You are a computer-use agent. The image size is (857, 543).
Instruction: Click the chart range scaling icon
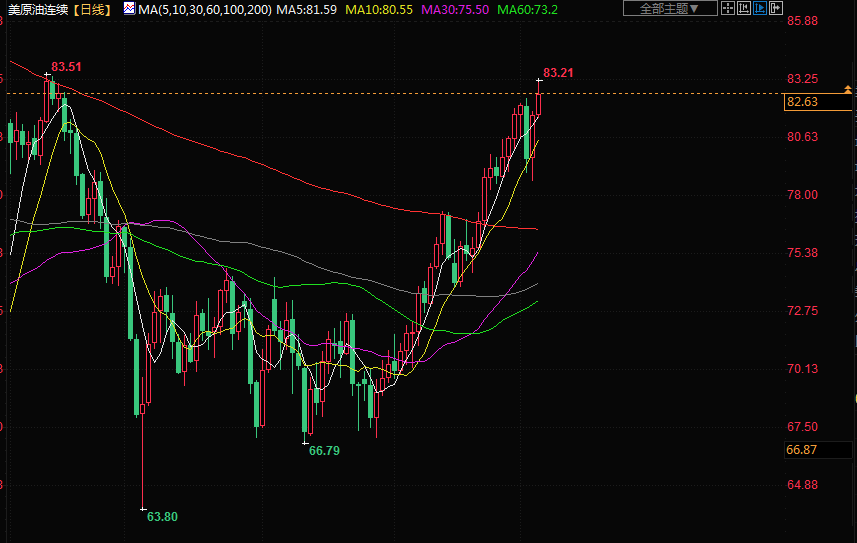pos(744,9)
